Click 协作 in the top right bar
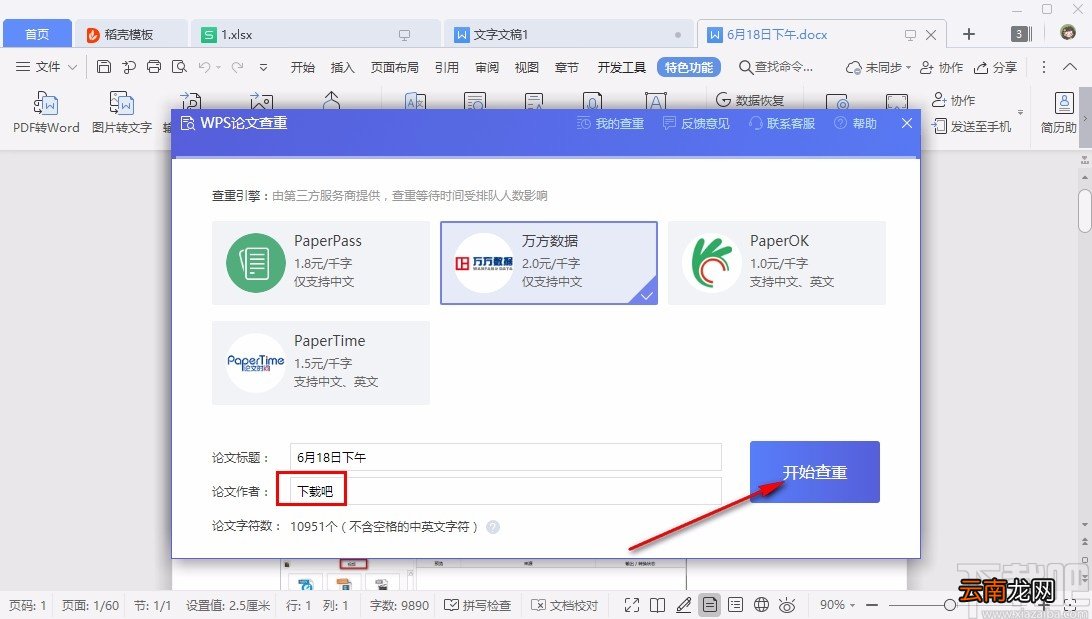1092x619 pixels. (x=941, y=68)
